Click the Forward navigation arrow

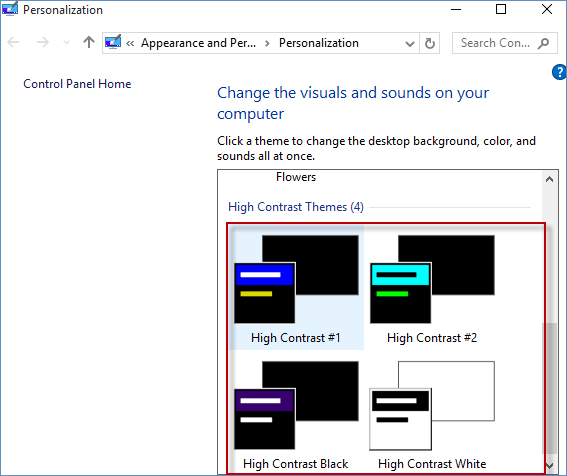click(43, 43)
